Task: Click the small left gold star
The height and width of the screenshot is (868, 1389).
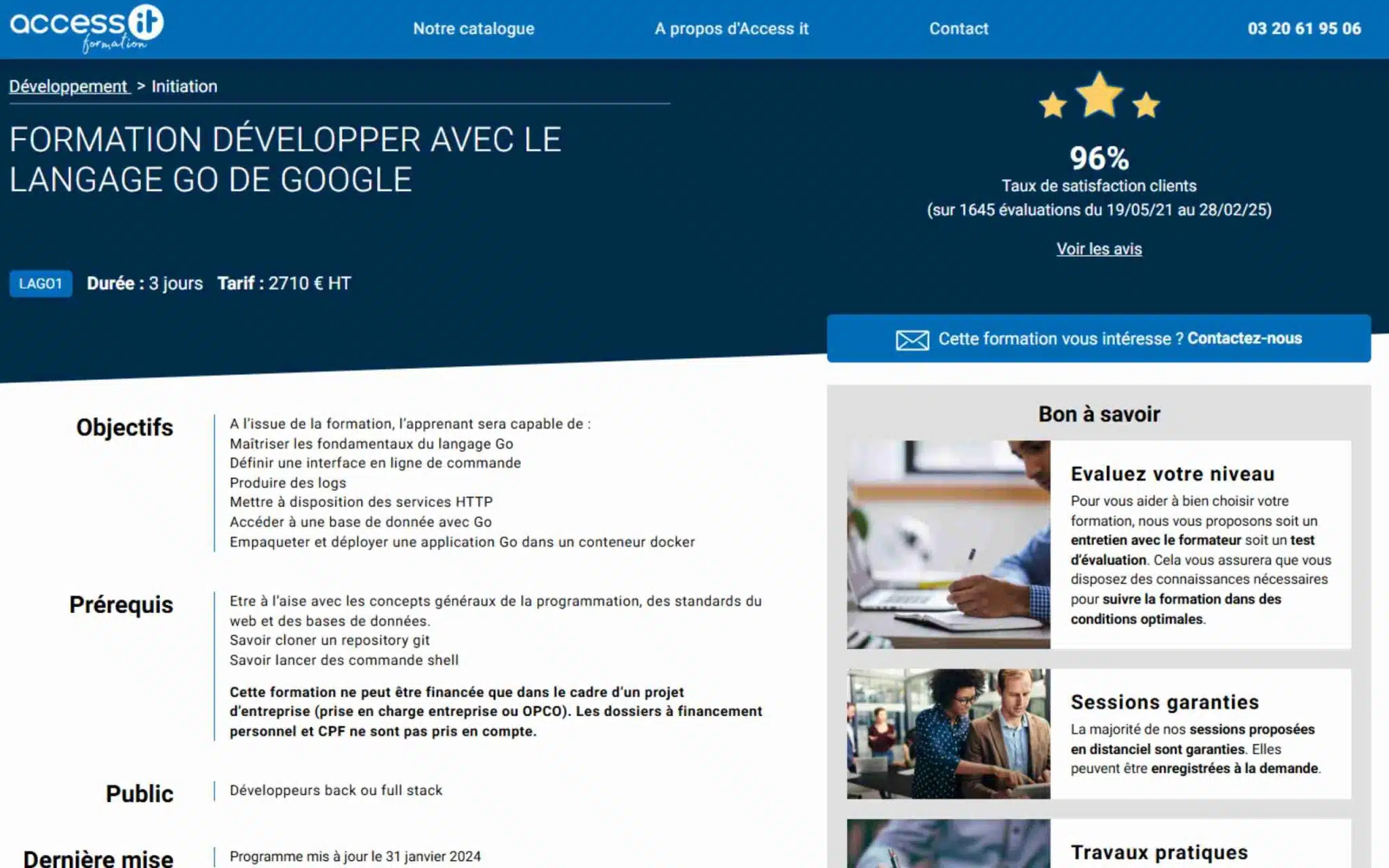Action: click(1053, 105)
